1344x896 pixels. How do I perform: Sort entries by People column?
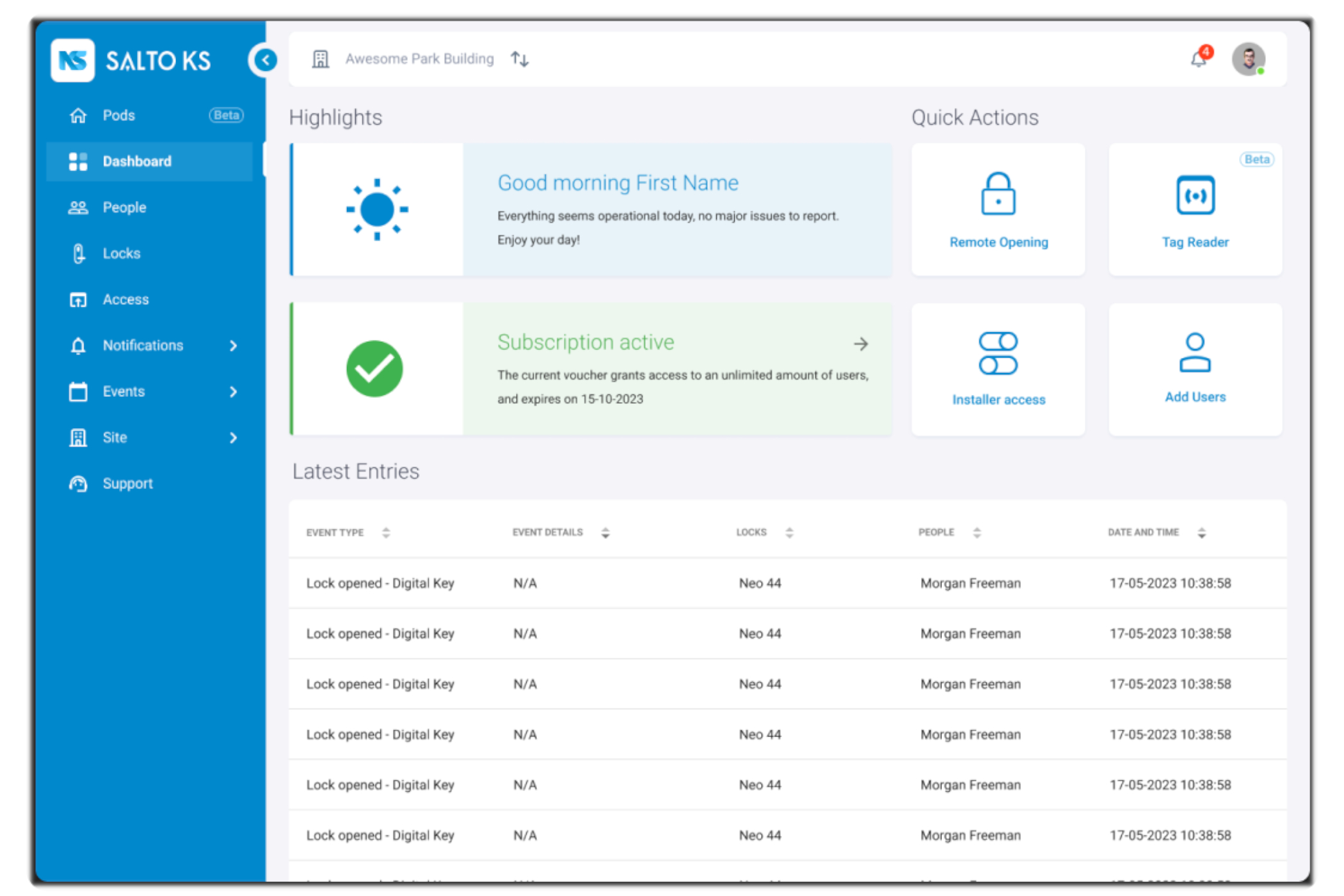(977, 532)
